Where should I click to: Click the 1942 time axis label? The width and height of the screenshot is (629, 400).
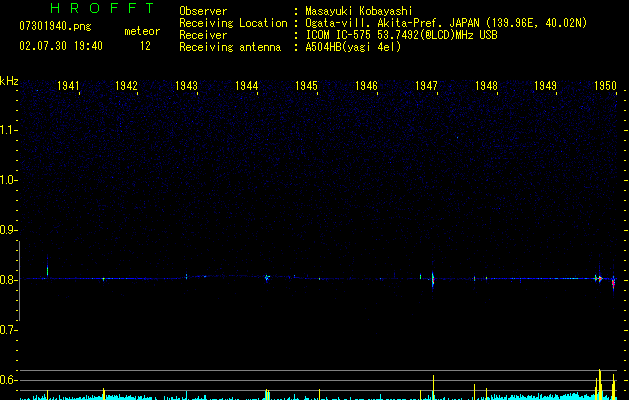coord(126,86)
